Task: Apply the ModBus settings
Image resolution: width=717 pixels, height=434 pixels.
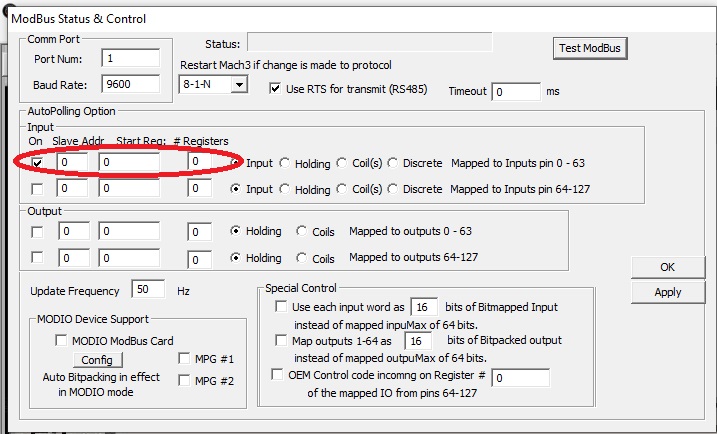Action: point(668,292)
